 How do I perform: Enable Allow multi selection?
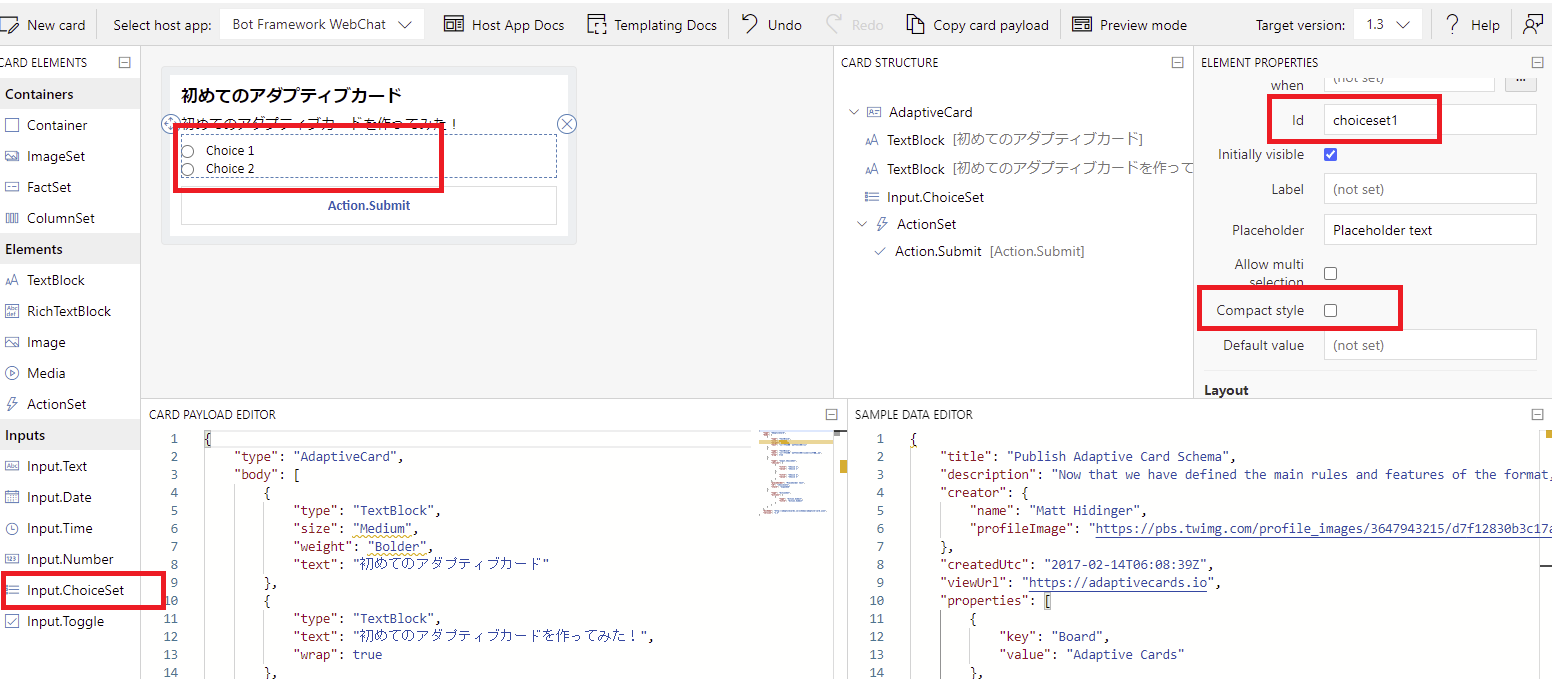pyautogui.click(x=1330, y=272)
